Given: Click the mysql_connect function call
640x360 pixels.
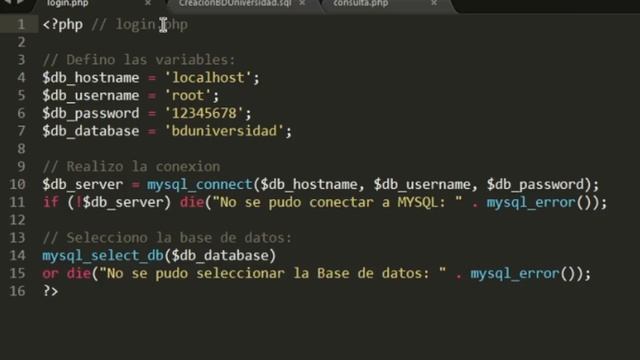Looking at the screenshot, I should point(200,184).
